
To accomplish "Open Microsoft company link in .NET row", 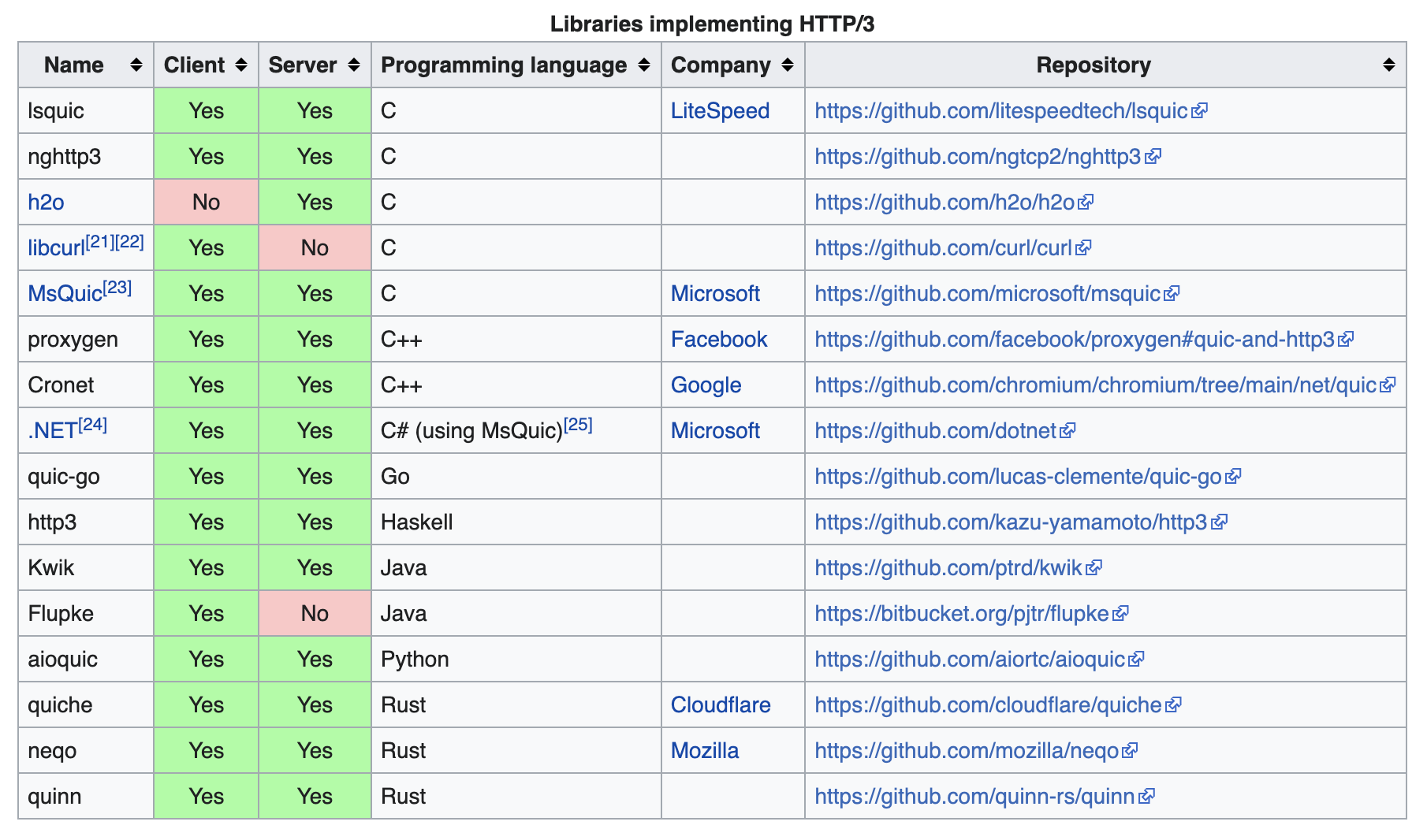I will 715,431.
